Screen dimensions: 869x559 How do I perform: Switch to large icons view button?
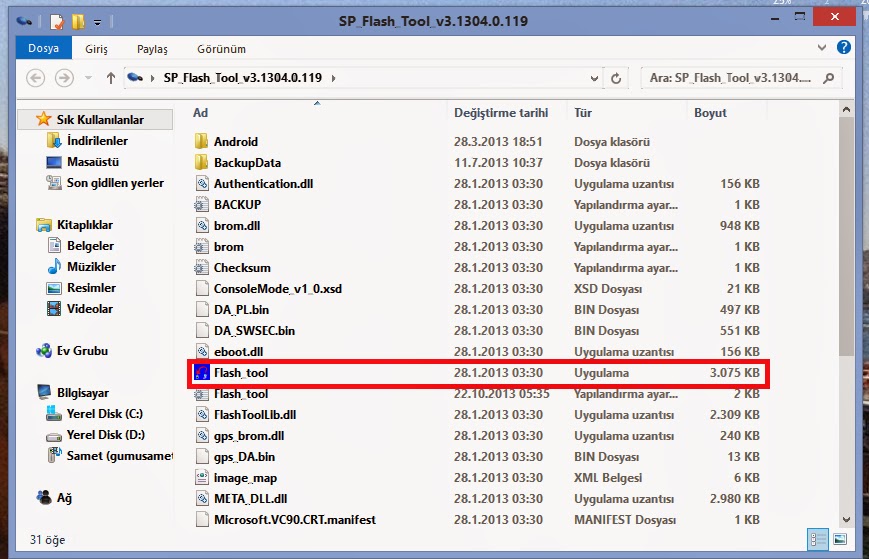[839, 539]
